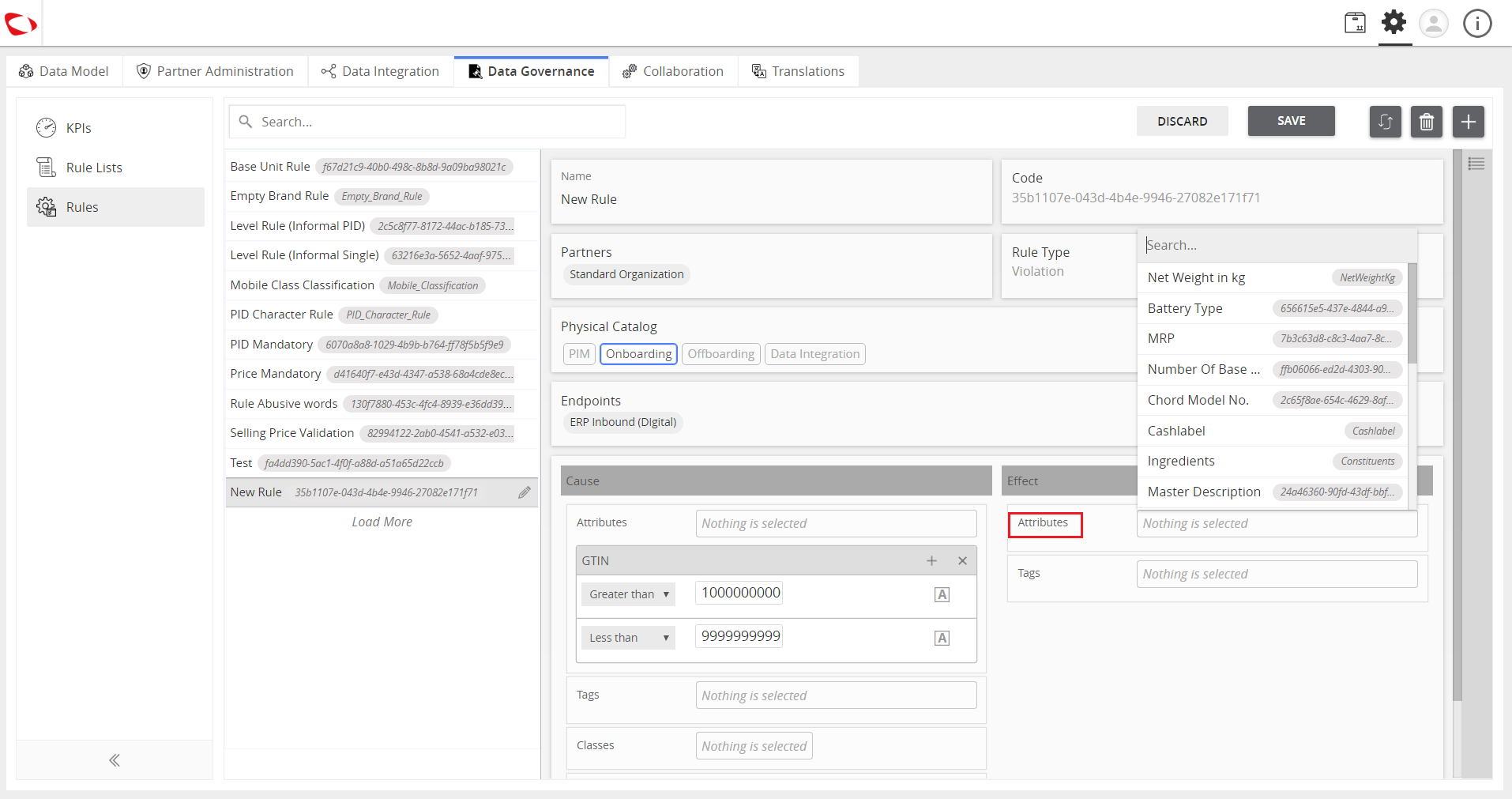Toggle the Data Integration catalog chip
This screenshot has height=799, width=1512.
click(814, 354)
